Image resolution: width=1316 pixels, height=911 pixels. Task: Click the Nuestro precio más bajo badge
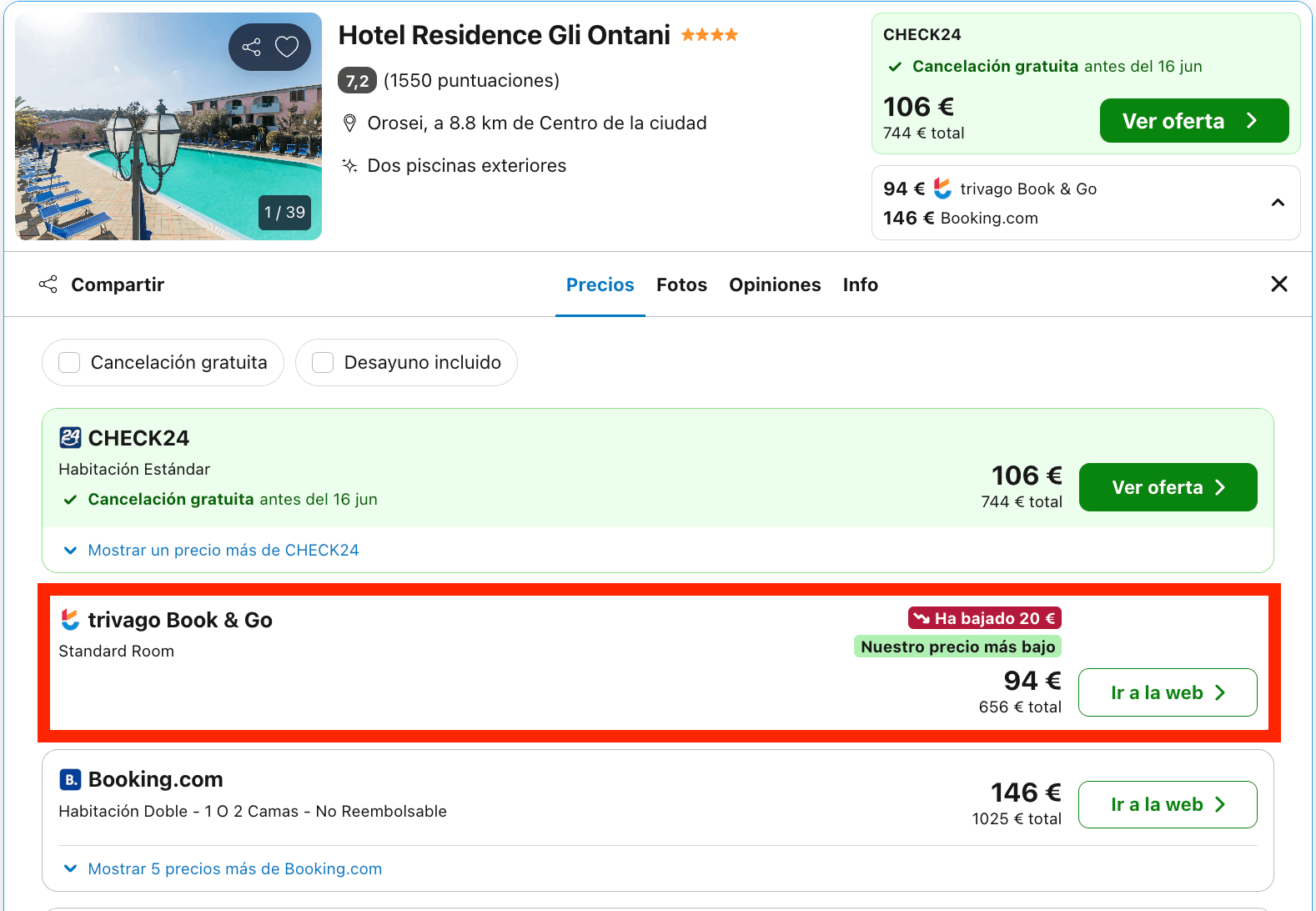point(957,647)
